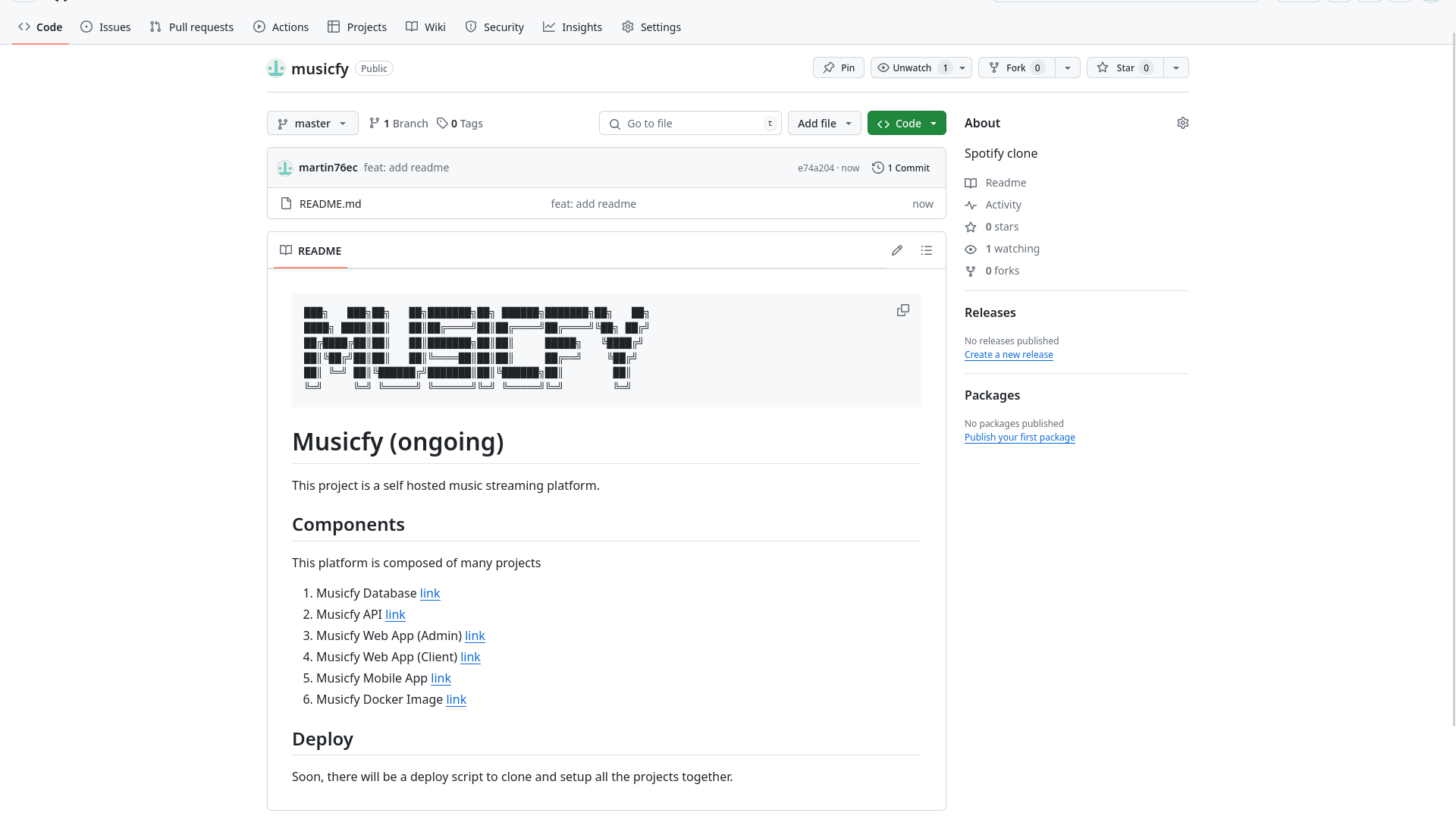Pin the musicfy repository
Viewport: 1456px width, 819px height.
pyautogui.click(x=839, y=67)
